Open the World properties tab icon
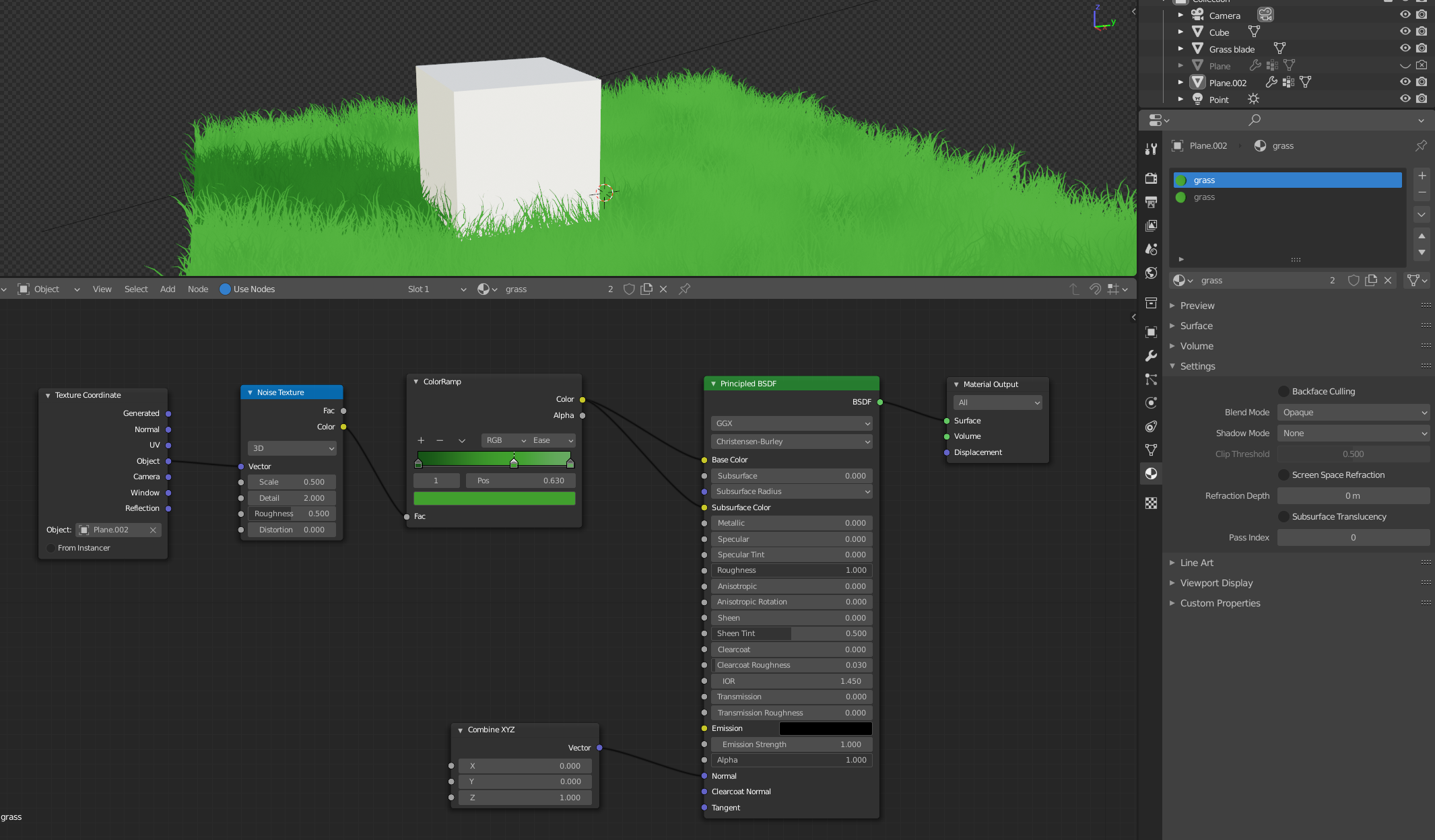Viewport: 1435px width, 840px height. pyautogui.click(x=1151, y=273)
